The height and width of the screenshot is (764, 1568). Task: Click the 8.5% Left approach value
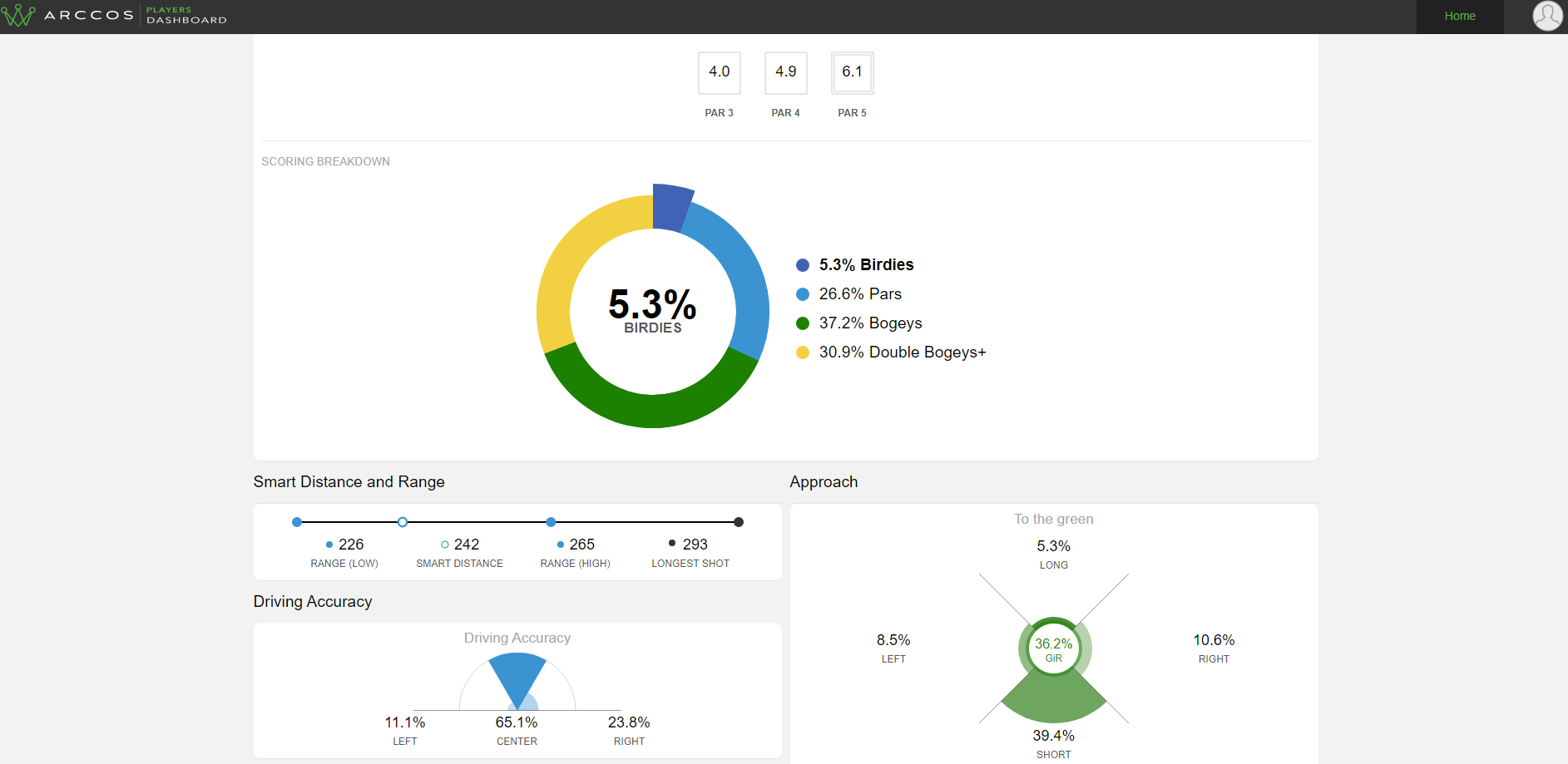coord(893,640)
